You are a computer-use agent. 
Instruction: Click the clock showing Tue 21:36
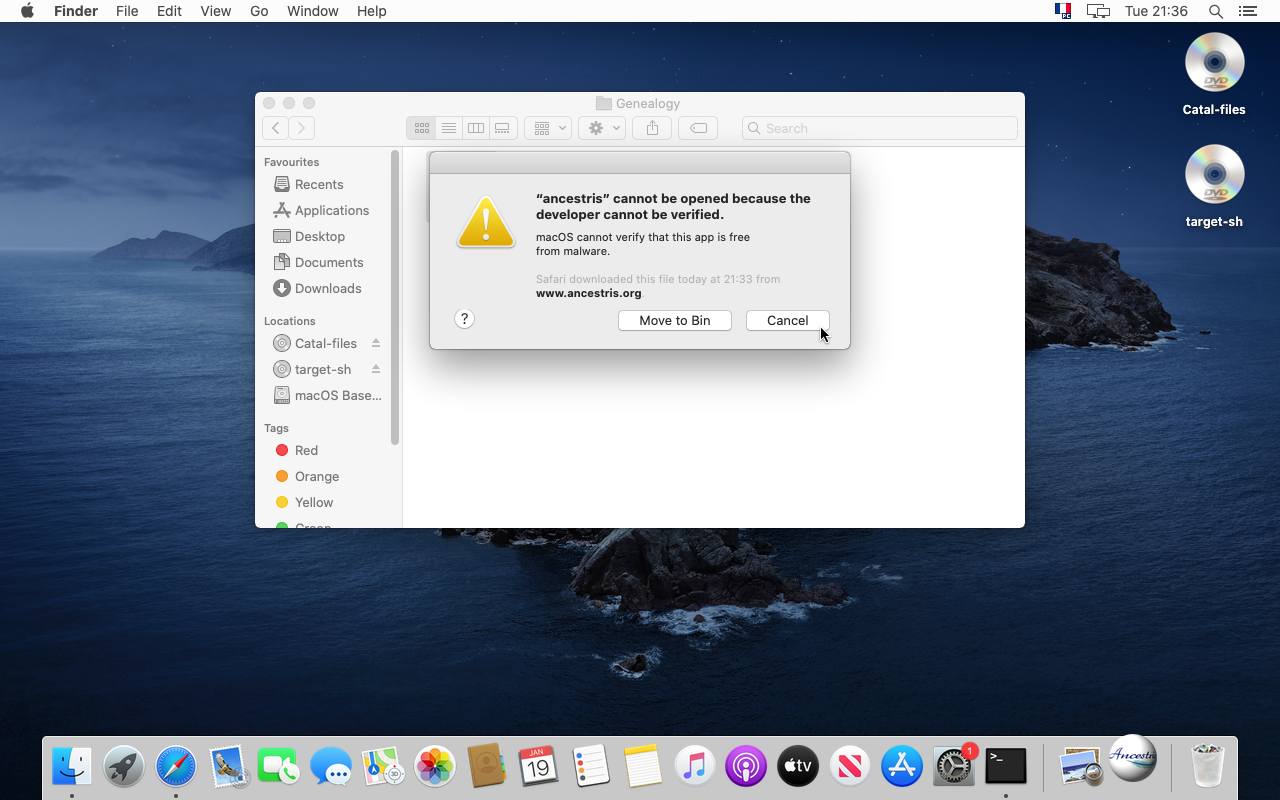1156,11
